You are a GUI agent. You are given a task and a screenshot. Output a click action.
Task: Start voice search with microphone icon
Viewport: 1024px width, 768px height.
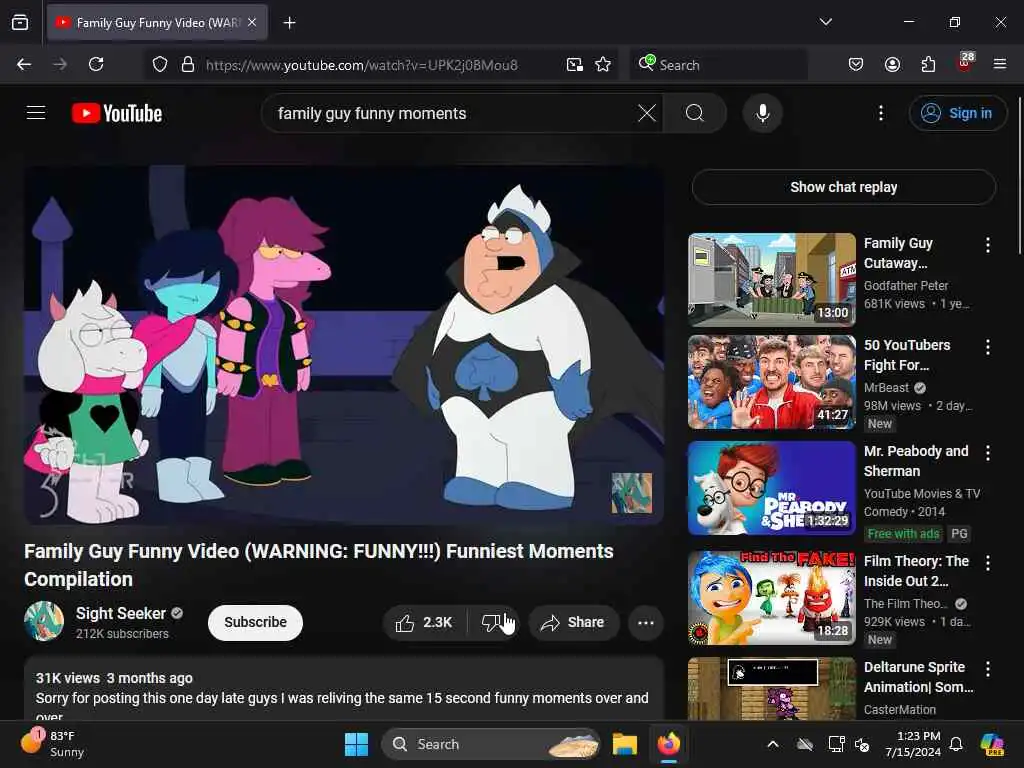coord(762,113)
